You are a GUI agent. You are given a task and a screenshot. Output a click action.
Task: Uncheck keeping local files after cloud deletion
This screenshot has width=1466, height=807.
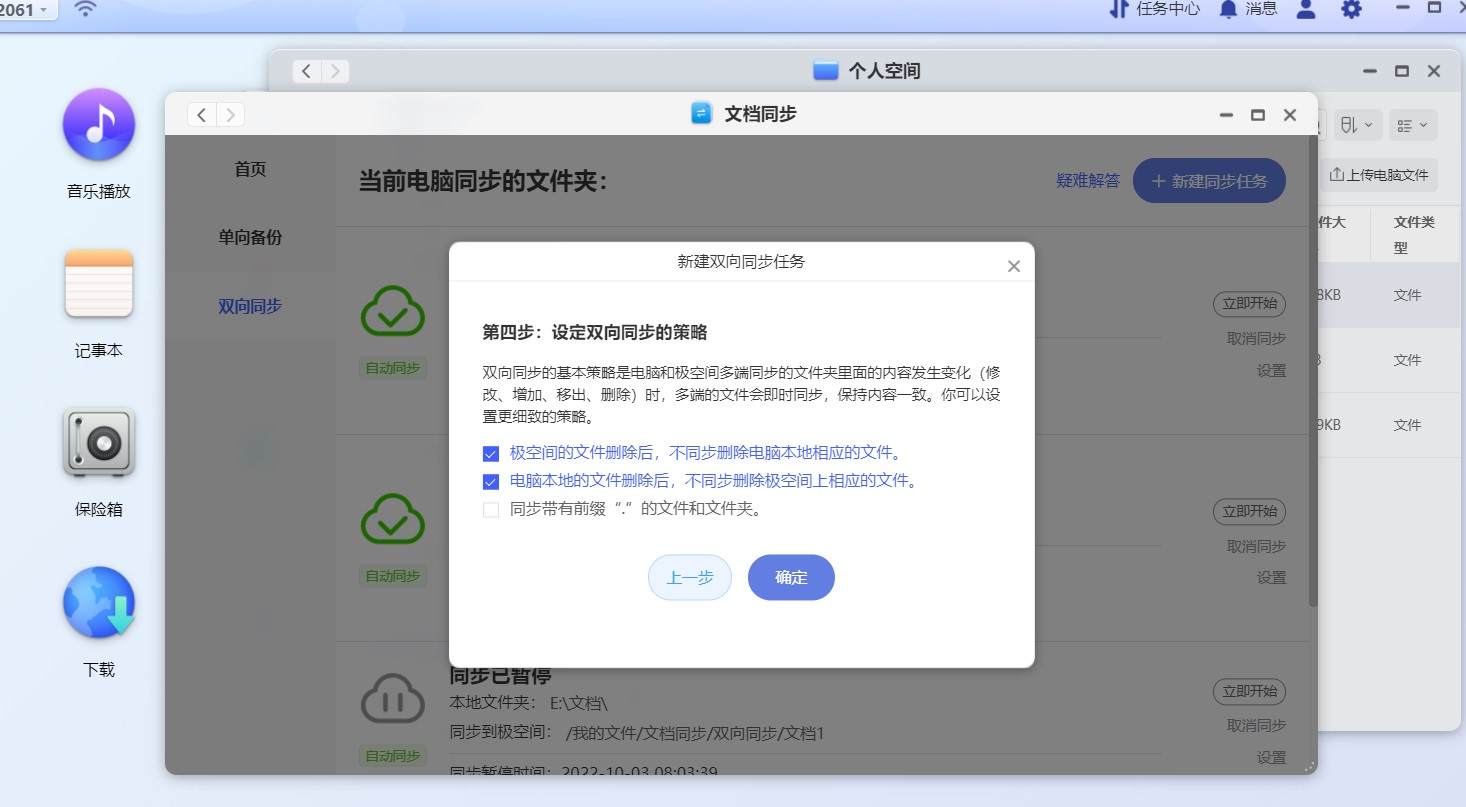(x=490, y=453)
